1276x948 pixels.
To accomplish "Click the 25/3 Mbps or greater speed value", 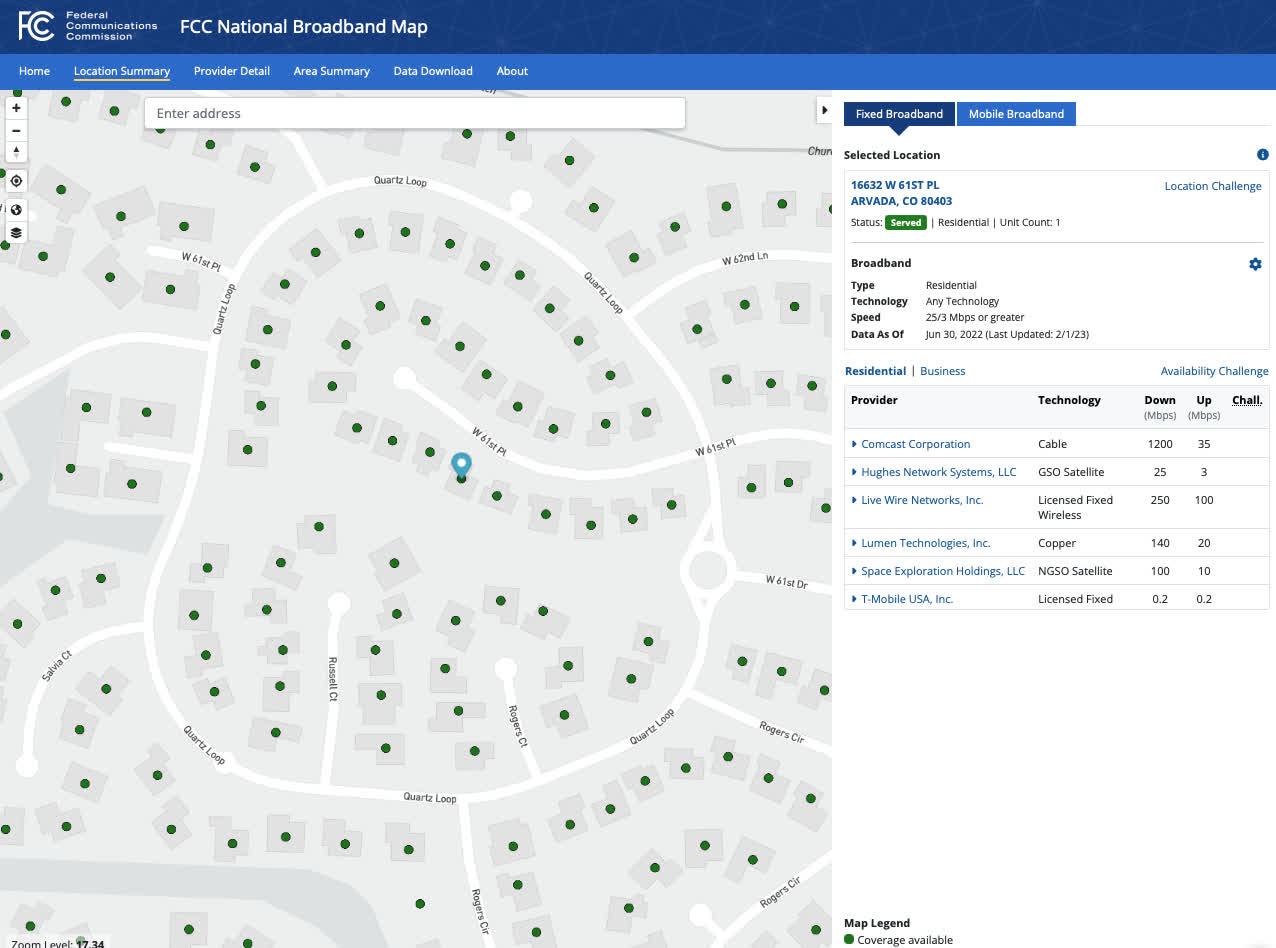I will (975, 318).
